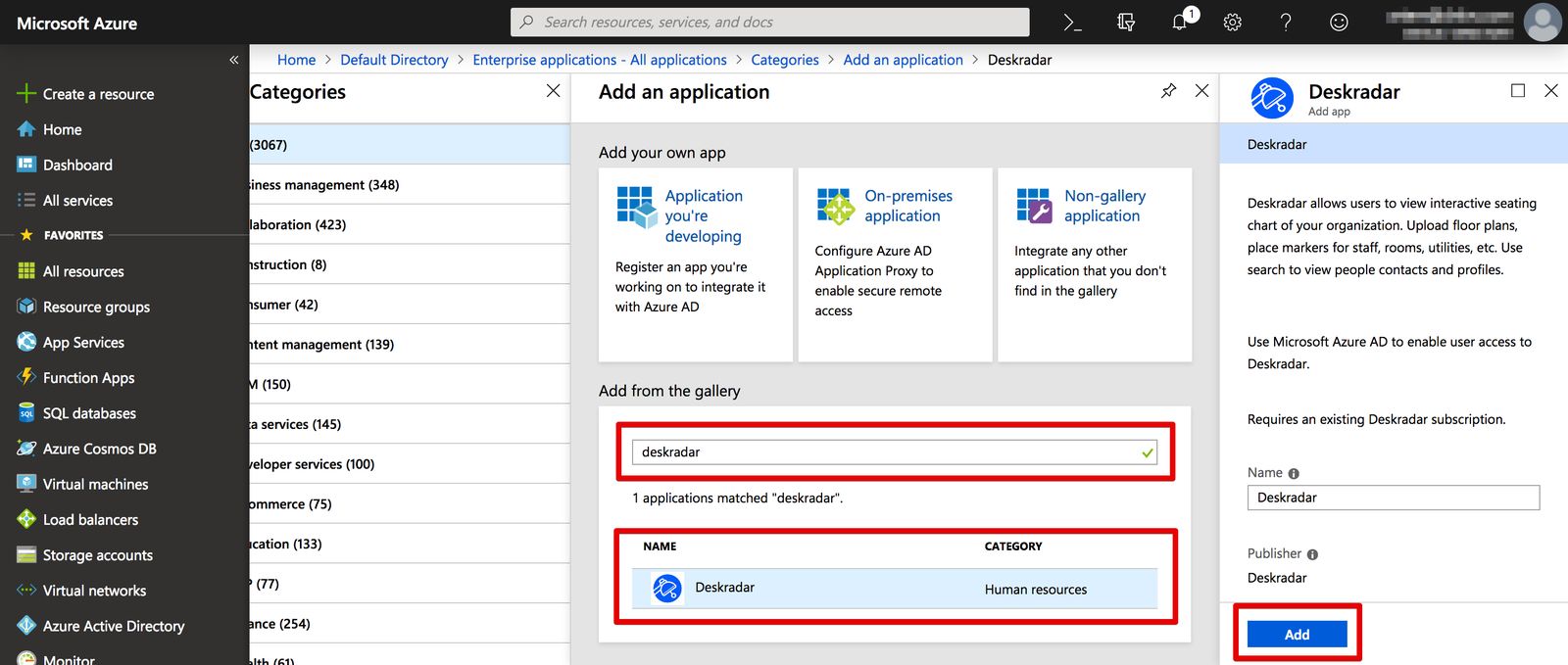
Task: Select finance (254) category
Action: [410, 624]
